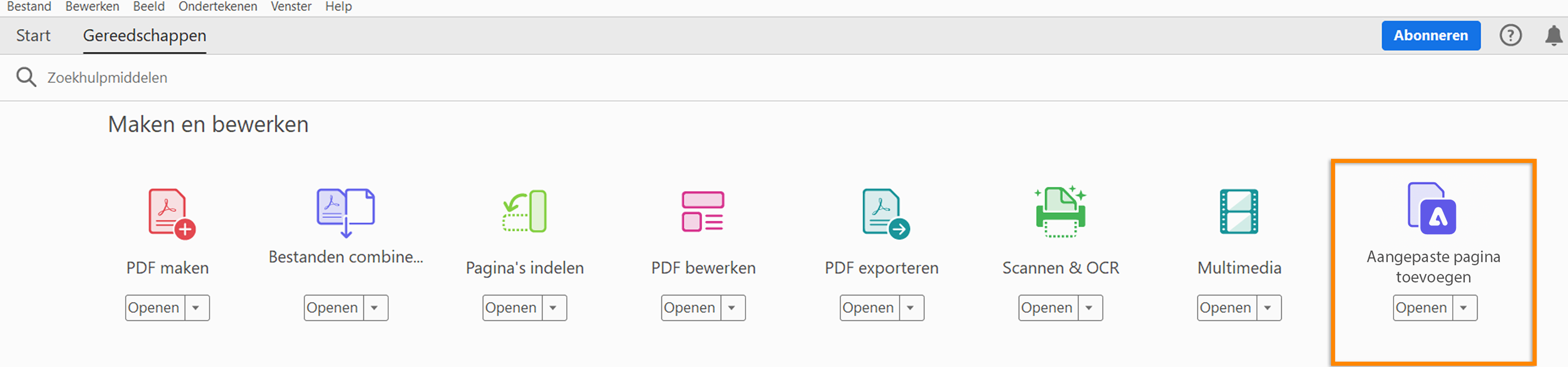Click the PDF exporteren icon
1568x367 pixels.
[x=882, y=212]
